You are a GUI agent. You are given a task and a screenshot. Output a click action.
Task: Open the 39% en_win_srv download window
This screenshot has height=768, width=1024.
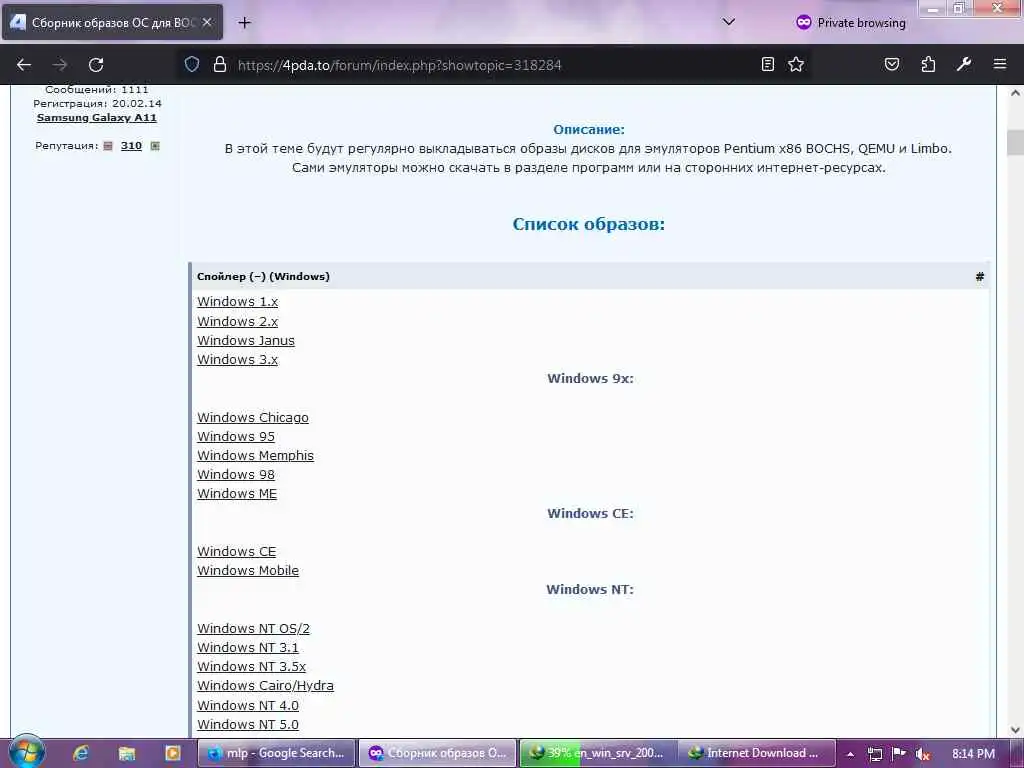point(598,753)
